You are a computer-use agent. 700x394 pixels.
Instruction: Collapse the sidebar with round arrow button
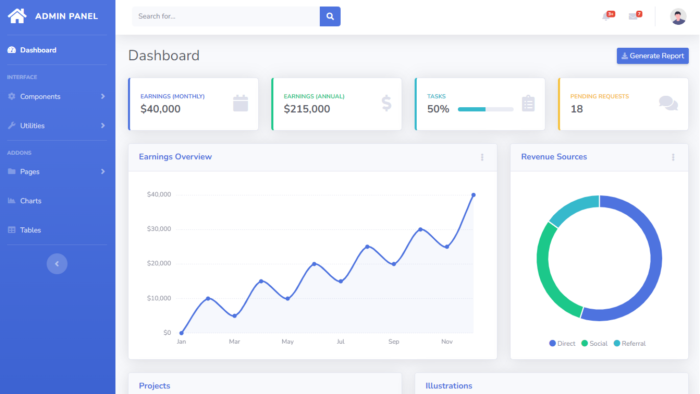click(x=57, y=264)
